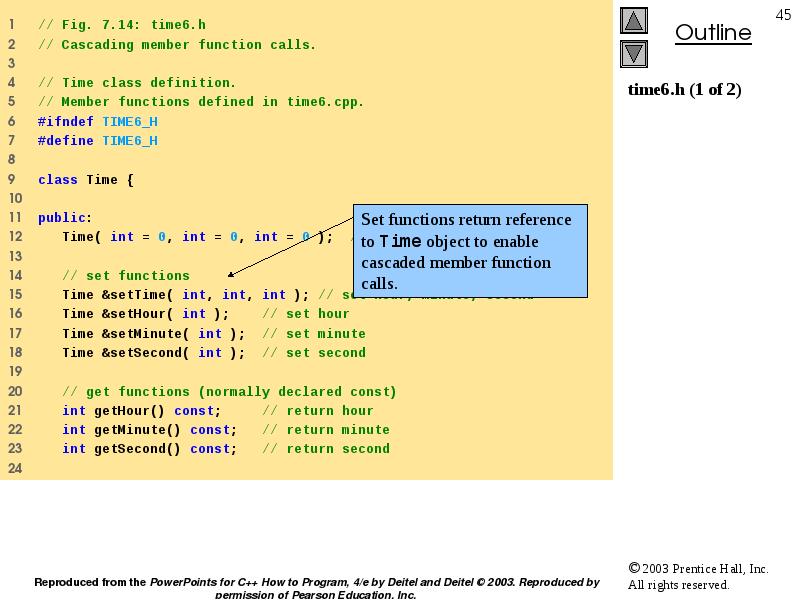This screenshot has width=800, height=600.
Task: Select the blue callout about Set functions
Action: (x=471, y=252)
